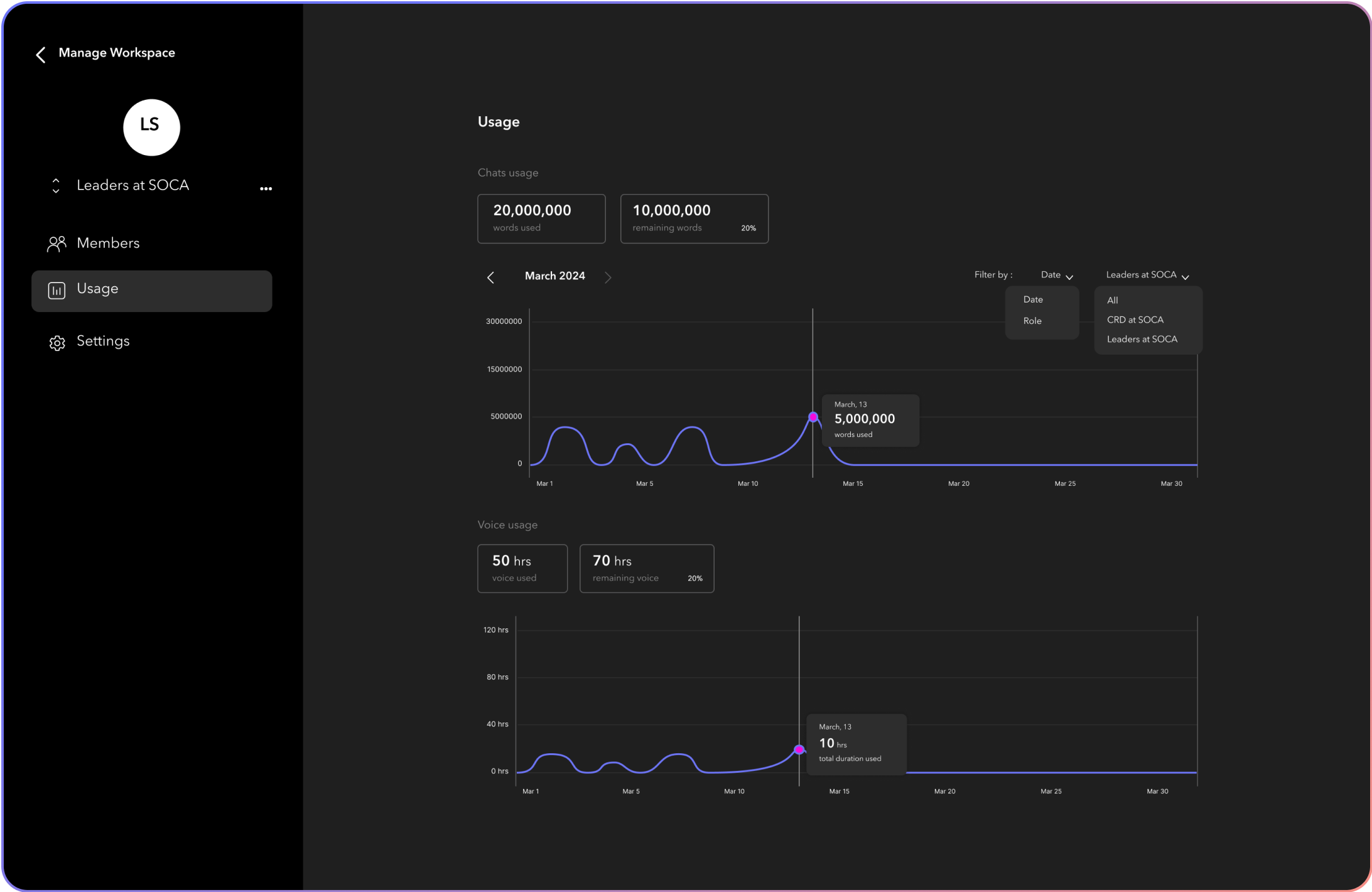This screenshot has height=892, width=1372.
Task: Expand the Date filter dropdown
Action: point(1057,276)
